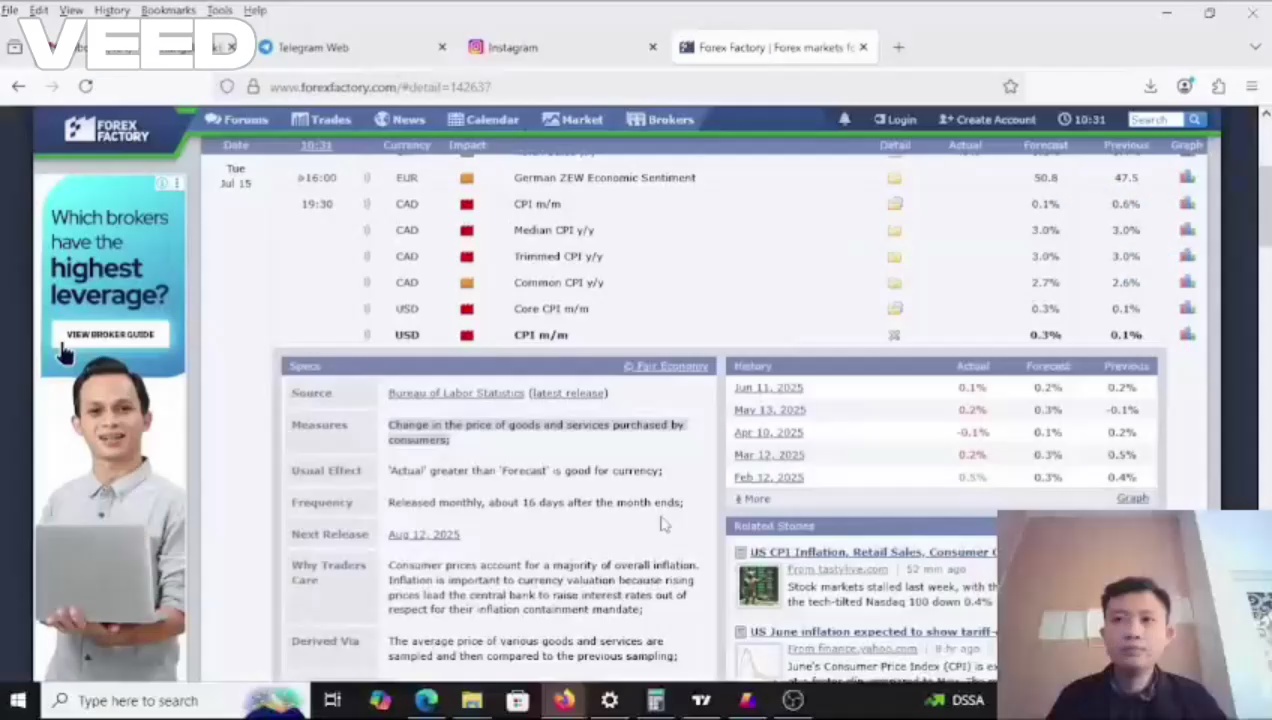Image resolution: width=1272 pixels, height=720 pixels.
Task: Open a new tab with the plus button
Action: point(898,47)
